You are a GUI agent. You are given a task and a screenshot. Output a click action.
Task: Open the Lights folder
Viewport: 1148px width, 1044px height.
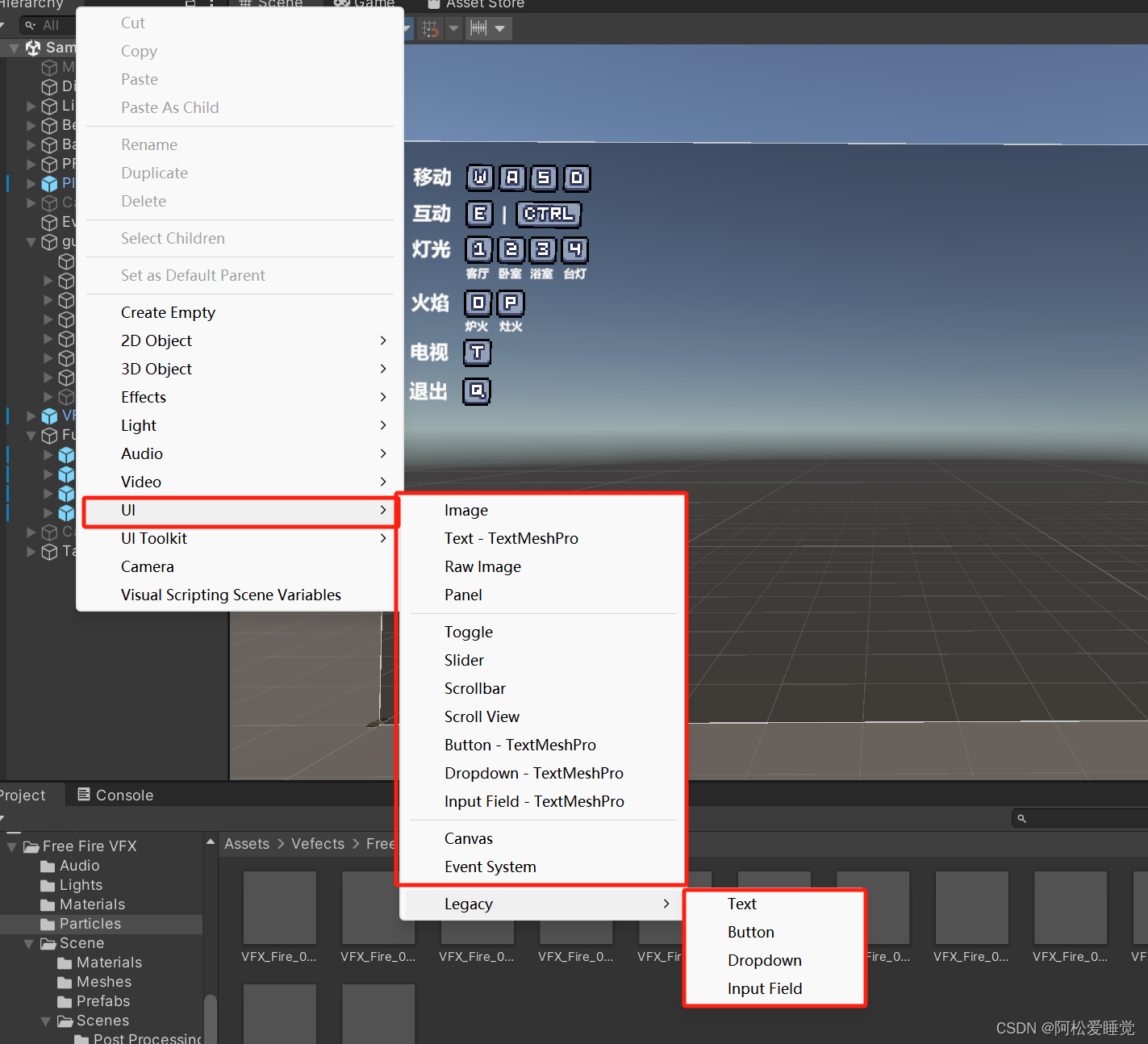71,885
